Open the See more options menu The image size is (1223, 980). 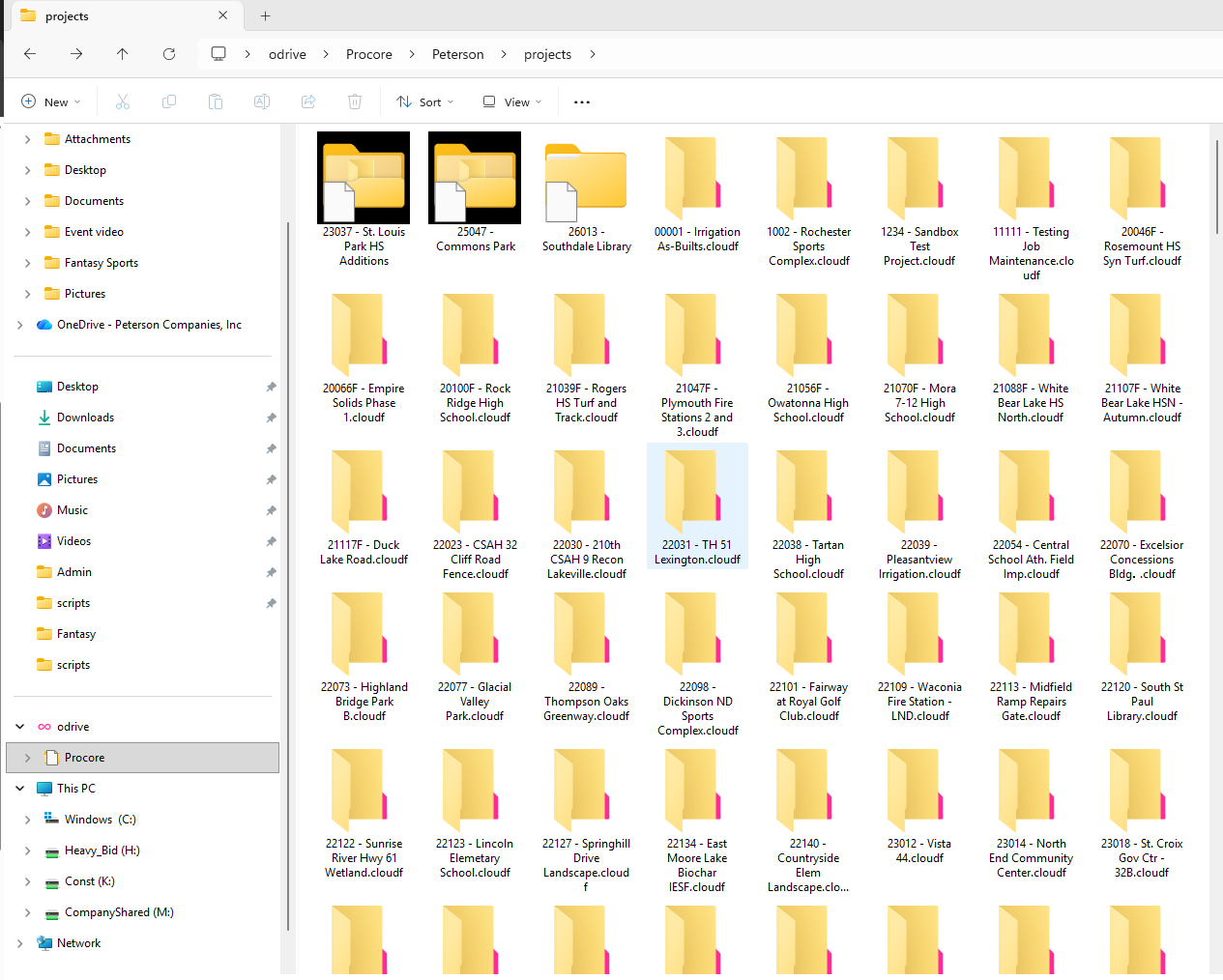[582, 101]
